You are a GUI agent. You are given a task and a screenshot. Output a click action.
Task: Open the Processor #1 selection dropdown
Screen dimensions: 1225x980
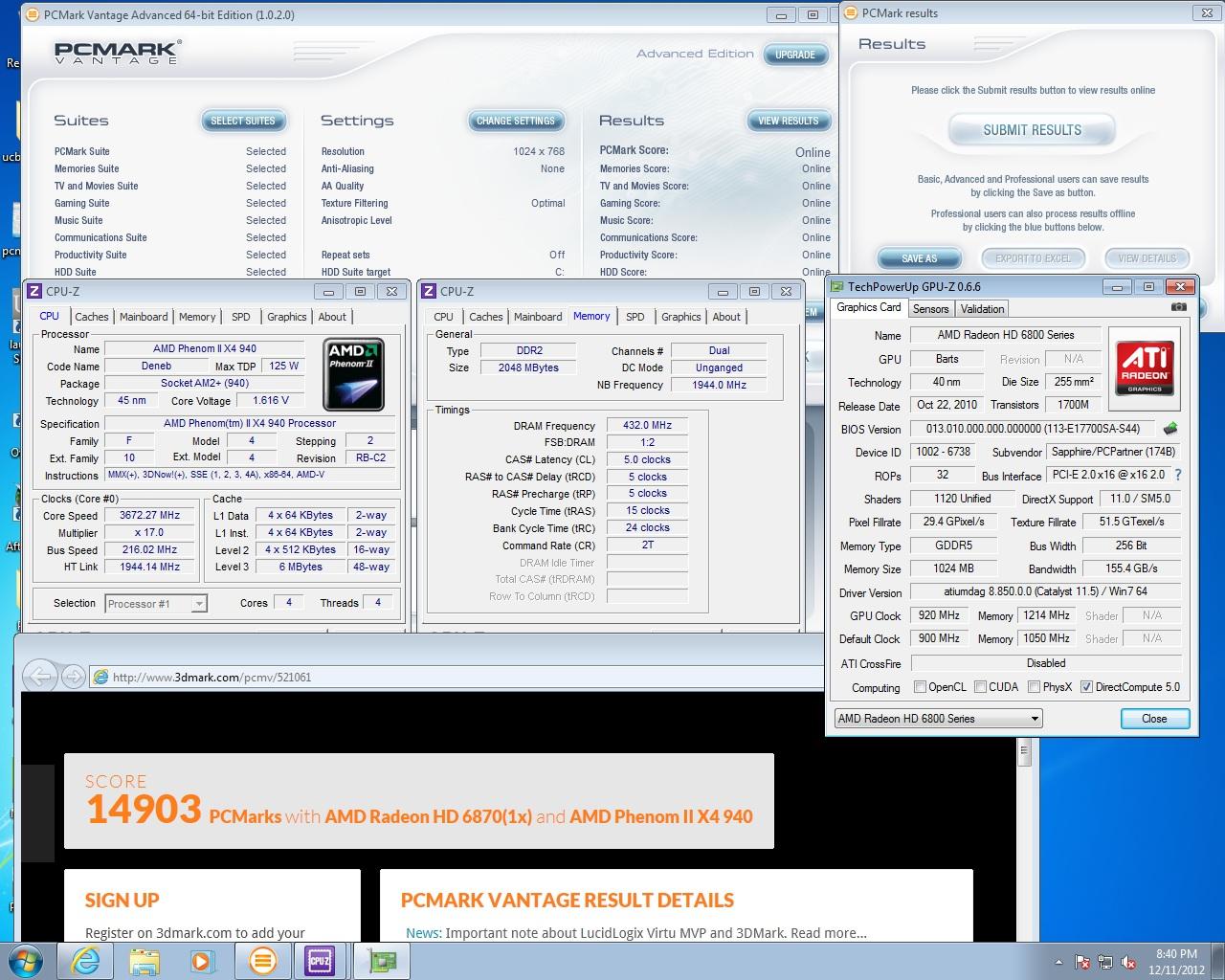tap(156, 603)
